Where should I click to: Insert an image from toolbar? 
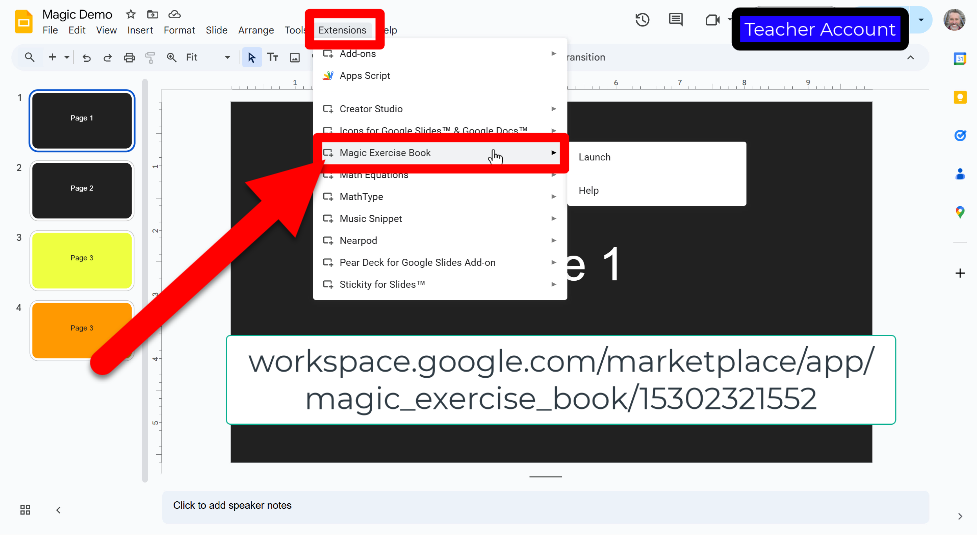click(295, 57)
